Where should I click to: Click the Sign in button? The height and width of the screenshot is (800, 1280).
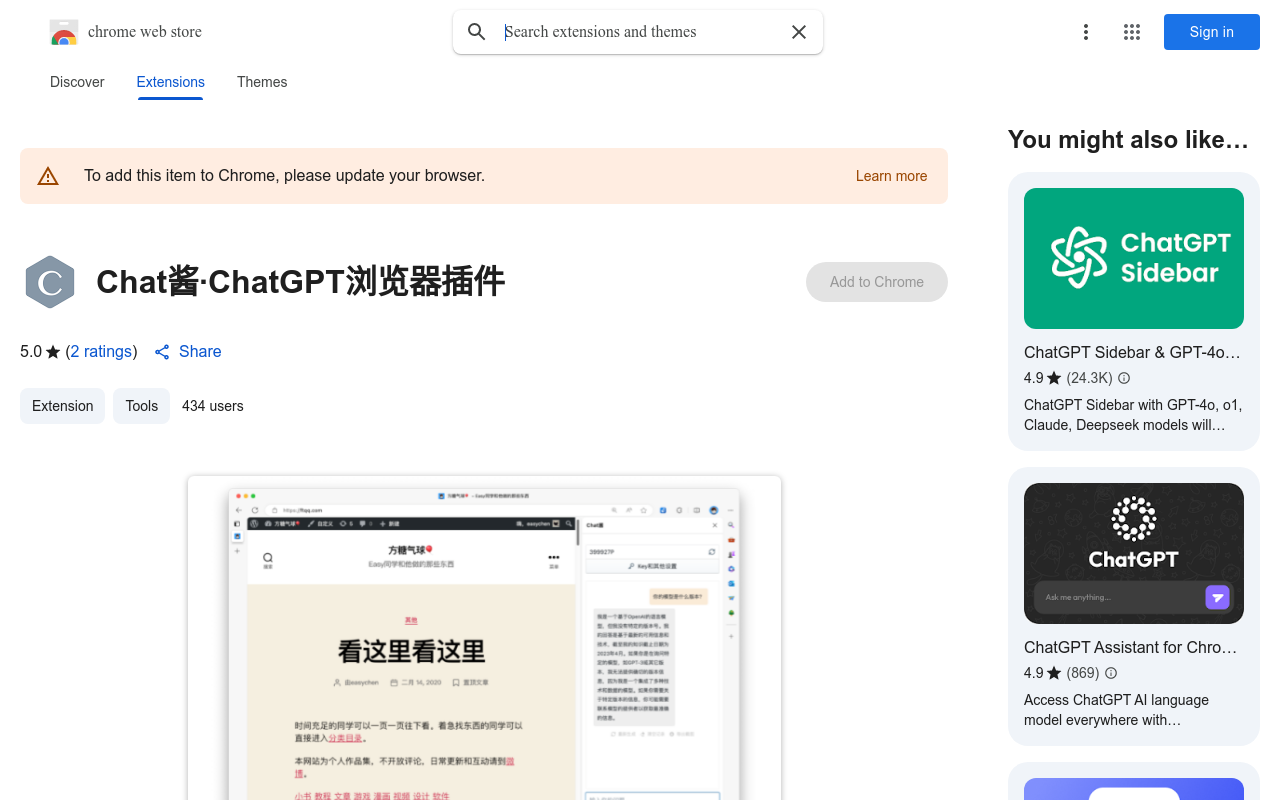click(1212, 32)
